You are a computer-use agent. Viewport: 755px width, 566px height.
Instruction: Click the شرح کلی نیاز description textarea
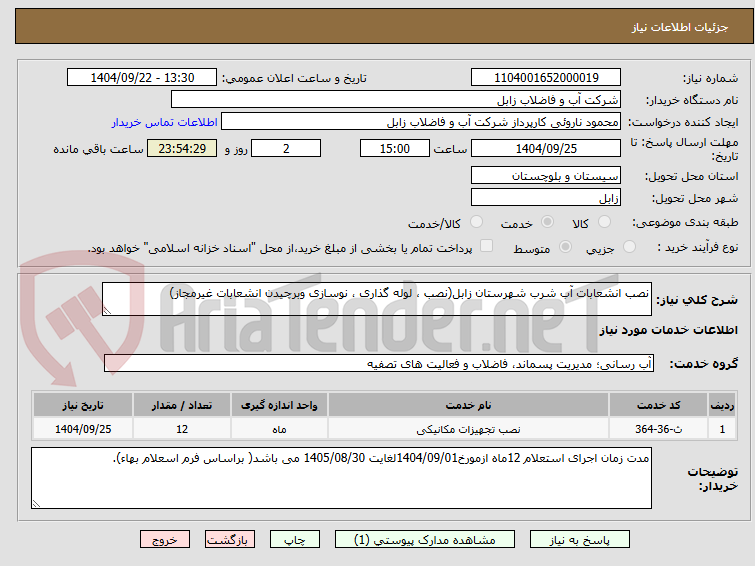[x=377, y=299]
